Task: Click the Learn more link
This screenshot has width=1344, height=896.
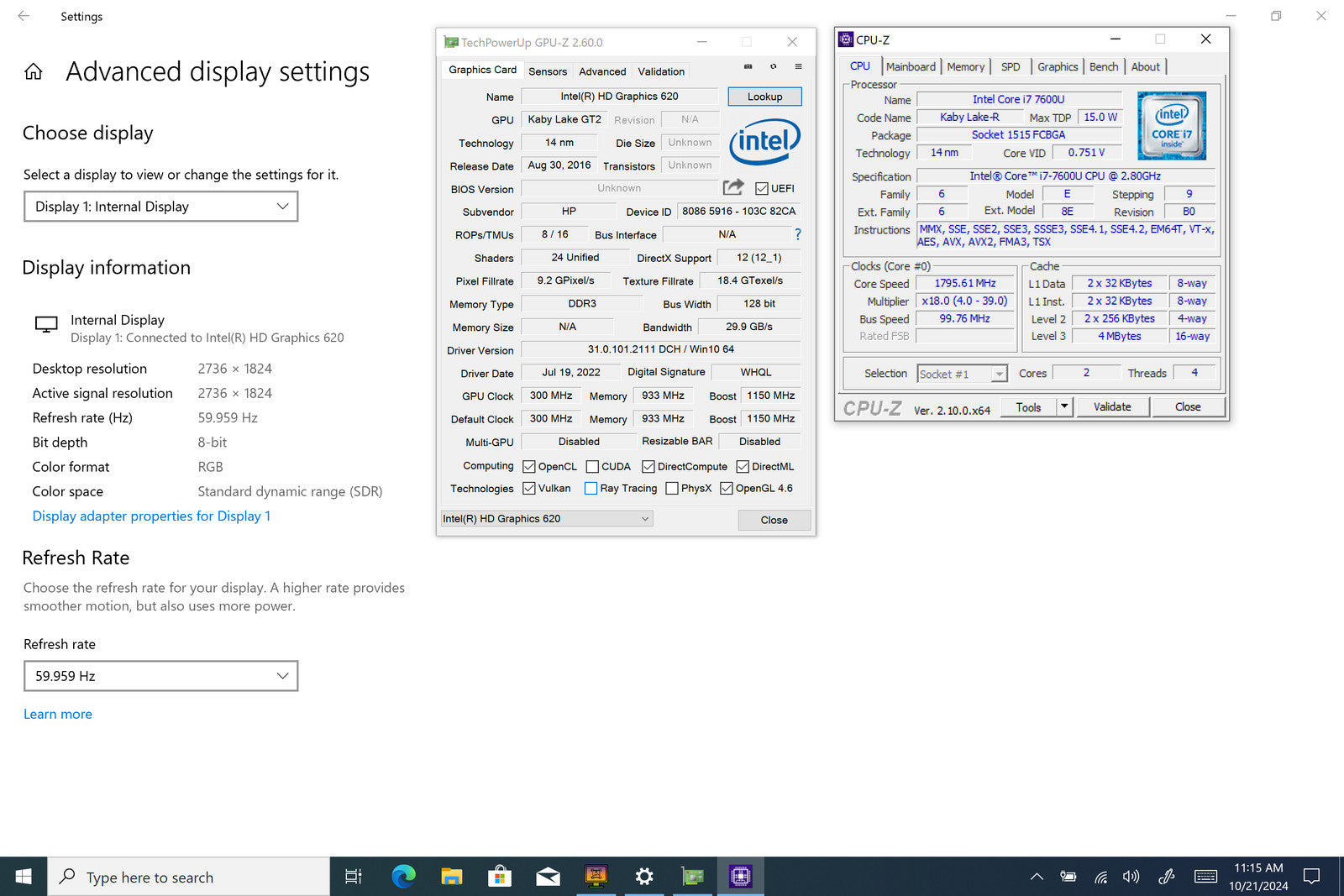Action: pos(58,714)
